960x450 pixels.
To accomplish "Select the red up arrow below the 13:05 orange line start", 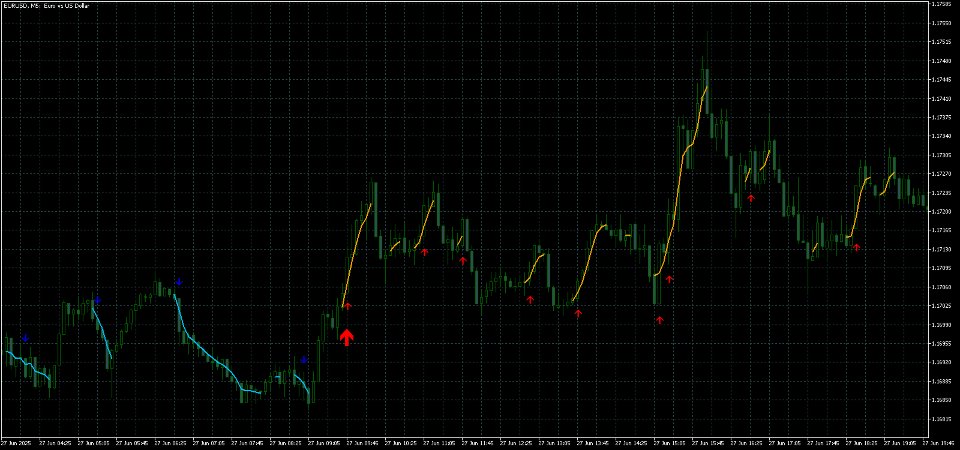I will click(578, 313).
